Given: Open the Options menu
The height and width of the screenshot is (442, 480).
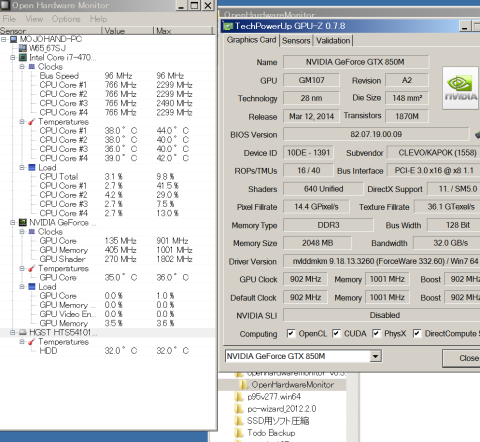Looking at the screenshot, I should tap(66, 19).
